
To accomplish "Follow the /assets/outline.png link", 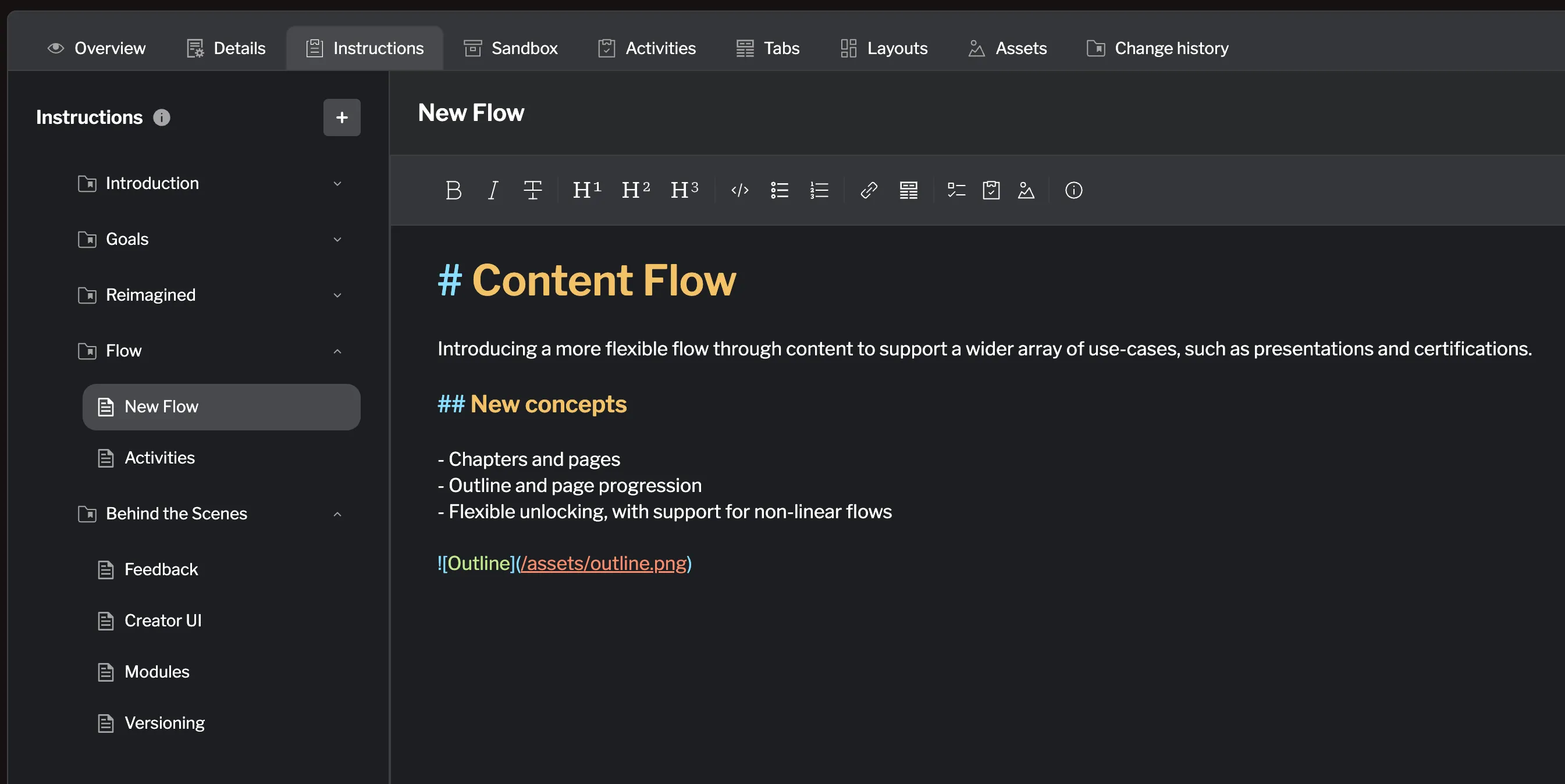I will pos(603,564).
